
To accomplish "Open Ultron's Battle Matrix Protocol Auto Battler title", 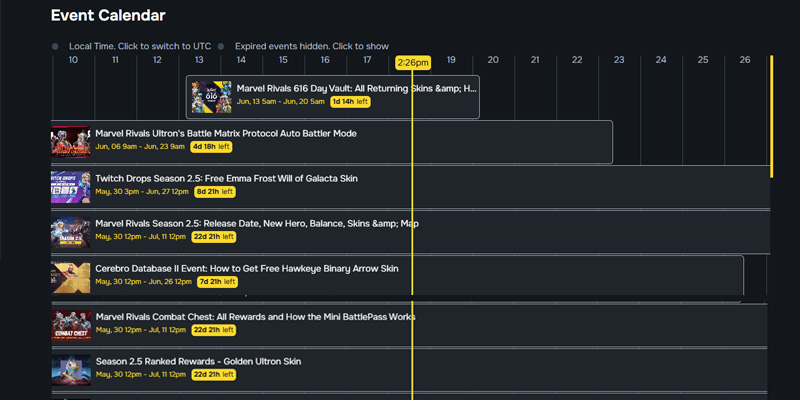I will (226, 134).
